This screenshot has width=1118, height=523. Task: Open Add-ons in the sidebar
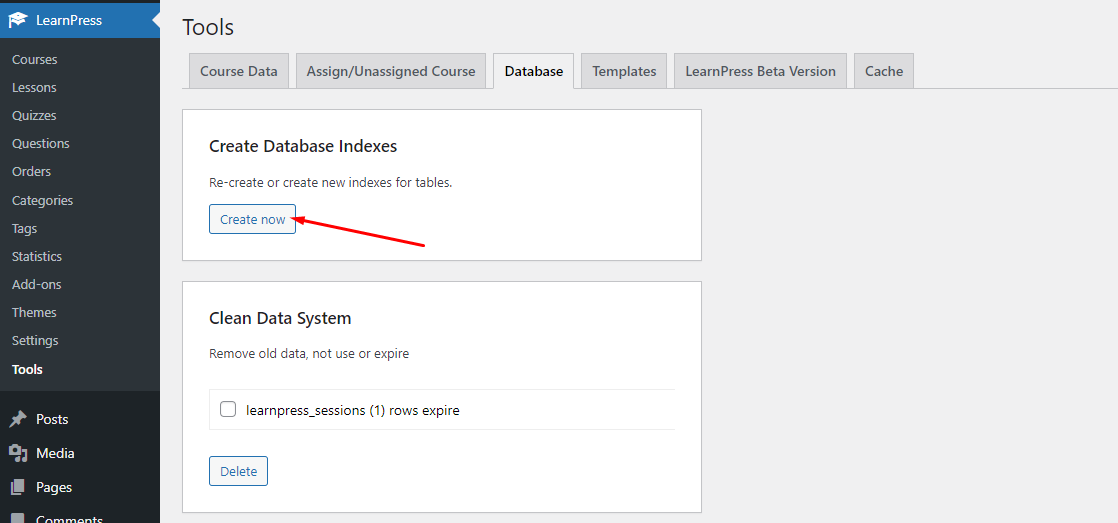point(36,284)
